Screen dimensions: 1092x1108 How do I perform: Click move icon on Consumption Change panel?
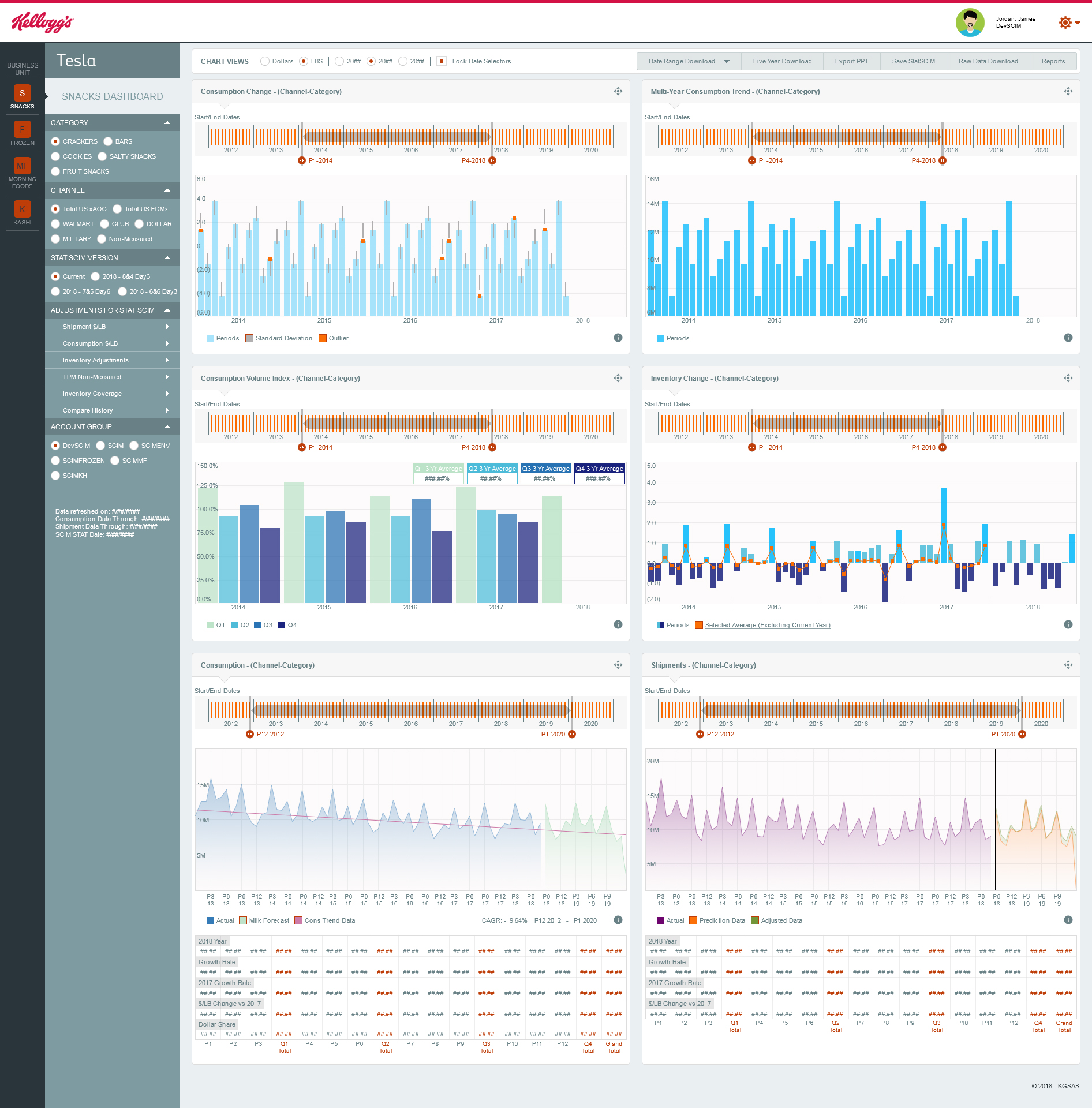(618, 91)
